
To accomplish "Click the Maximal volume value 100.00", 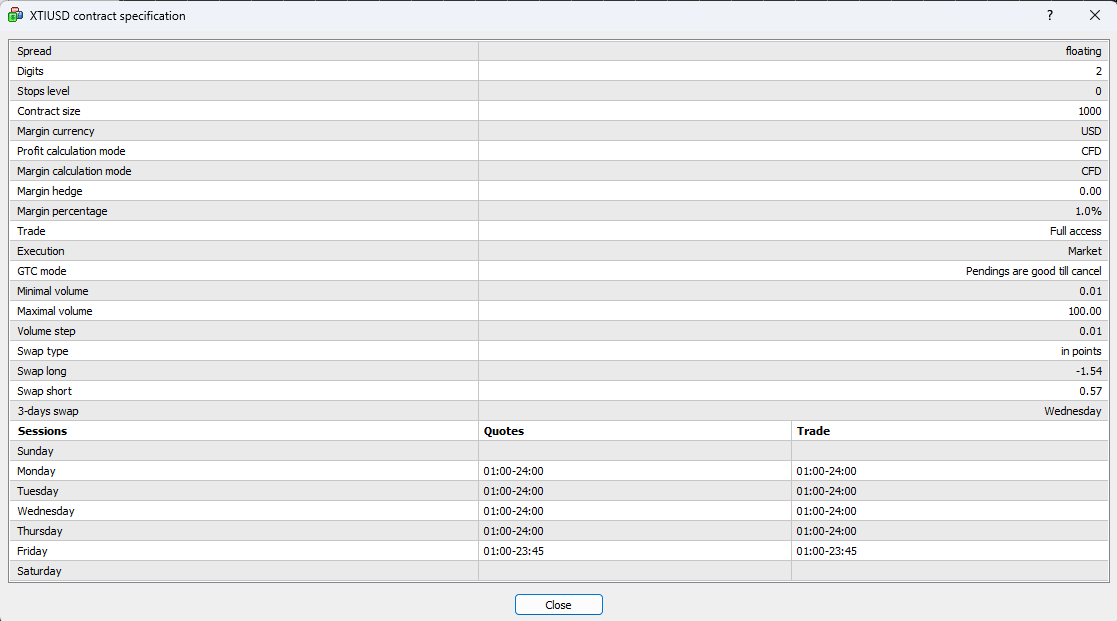I will 1084,311.
